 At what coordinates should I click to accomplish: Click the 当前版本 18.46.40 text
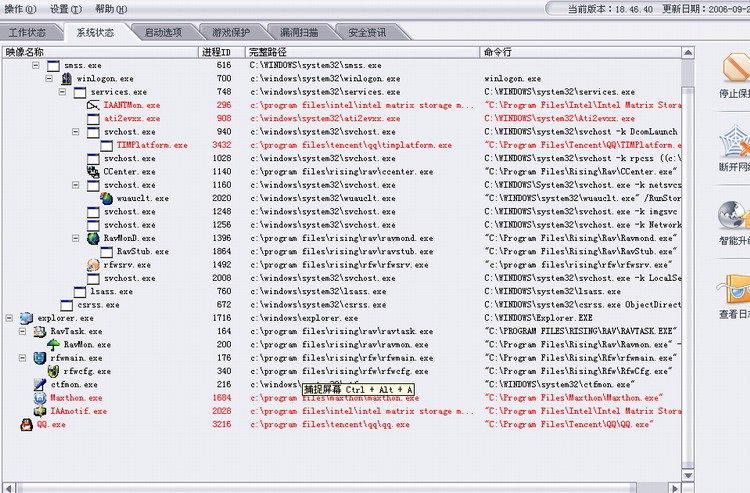tap(610, 9)
